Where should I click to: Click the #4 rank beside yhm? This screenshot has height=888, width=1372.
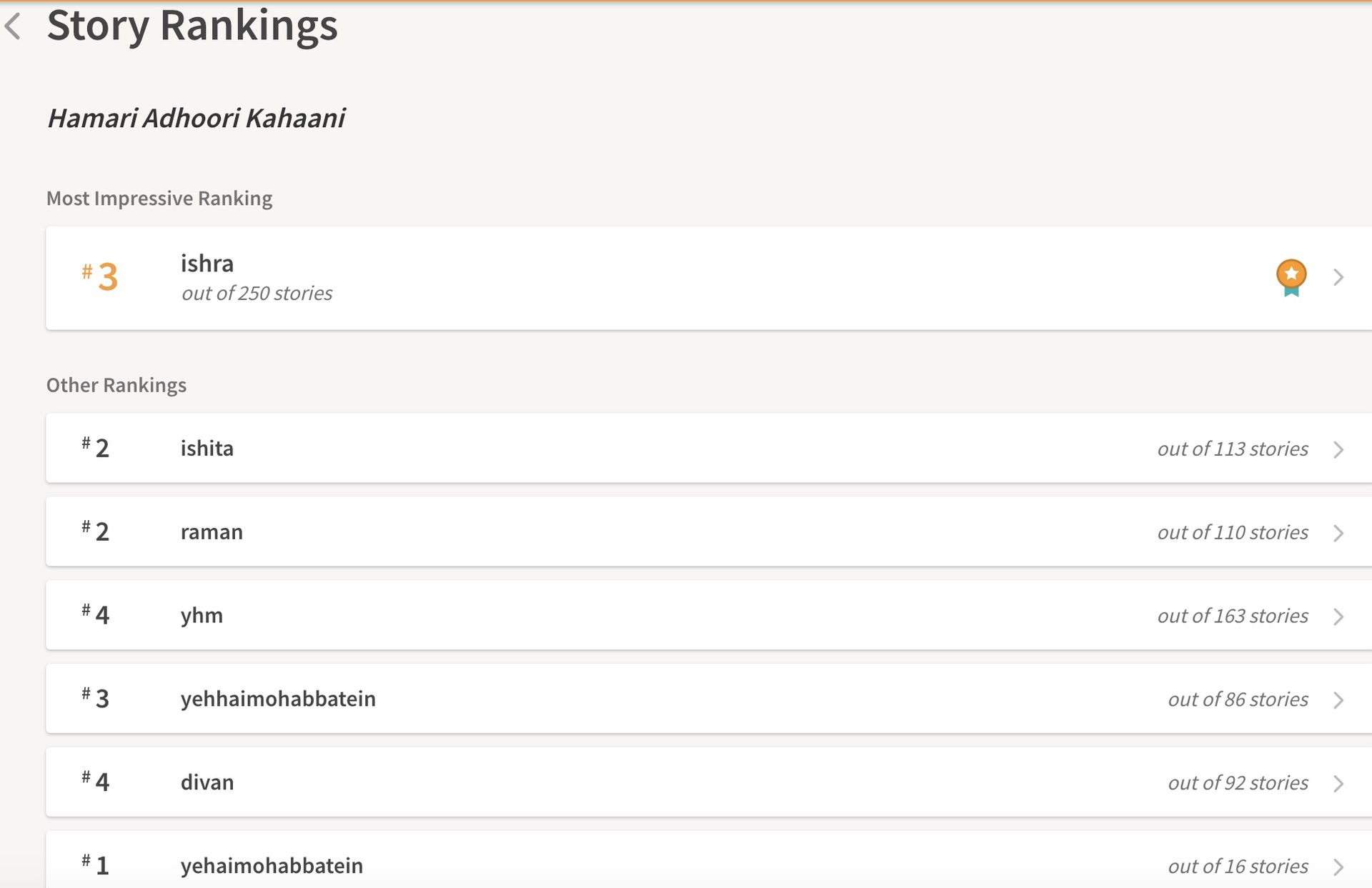96,615
